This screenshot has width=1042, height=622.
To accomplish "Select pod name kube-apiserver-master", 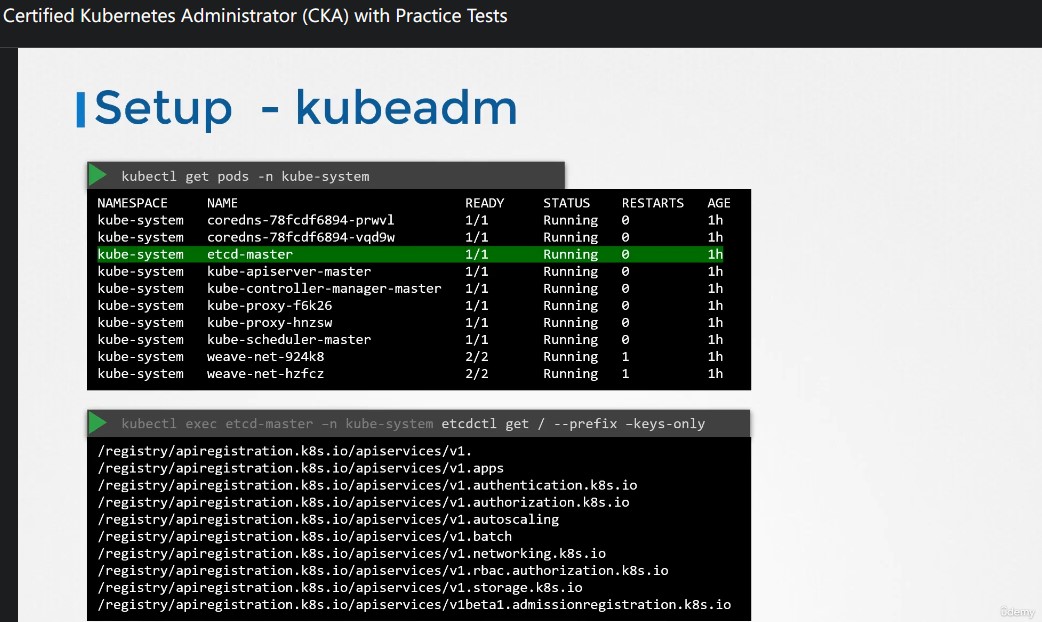I will click(x=289, y=271).
